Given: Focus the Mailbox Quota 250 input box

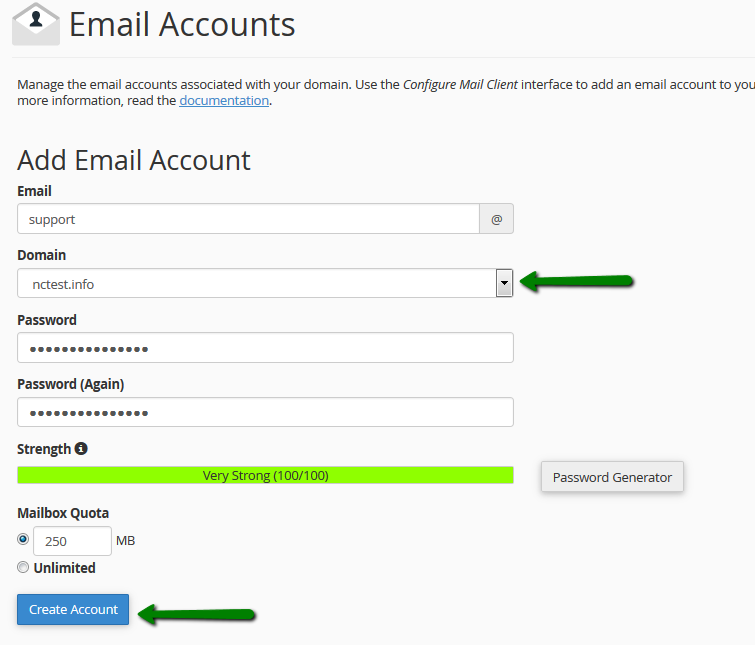Looking at the screenshot, I should (x=72, y=541).
